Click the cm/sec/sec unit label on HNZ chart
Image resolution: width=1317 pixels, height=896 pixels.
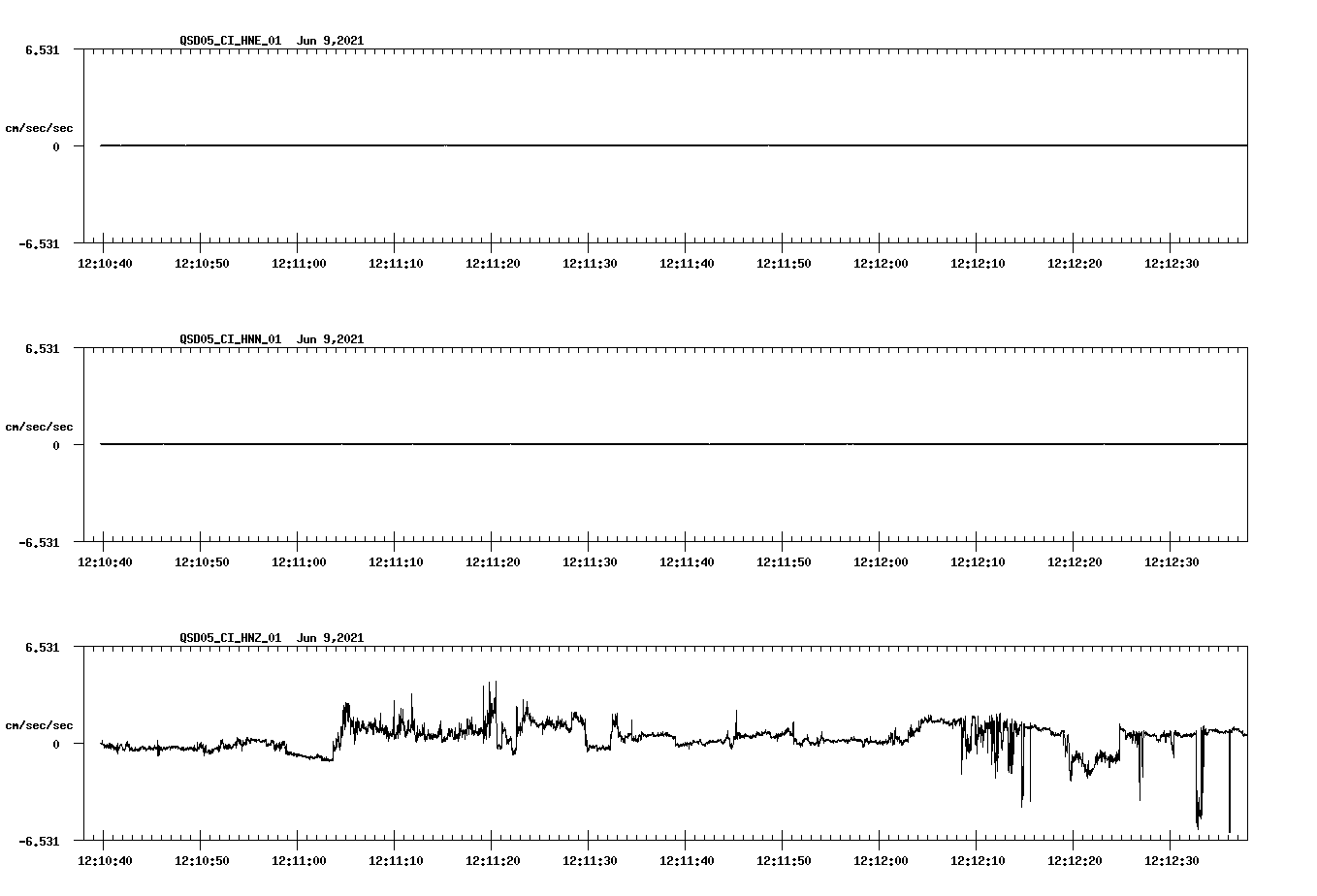tap(40, 725)
